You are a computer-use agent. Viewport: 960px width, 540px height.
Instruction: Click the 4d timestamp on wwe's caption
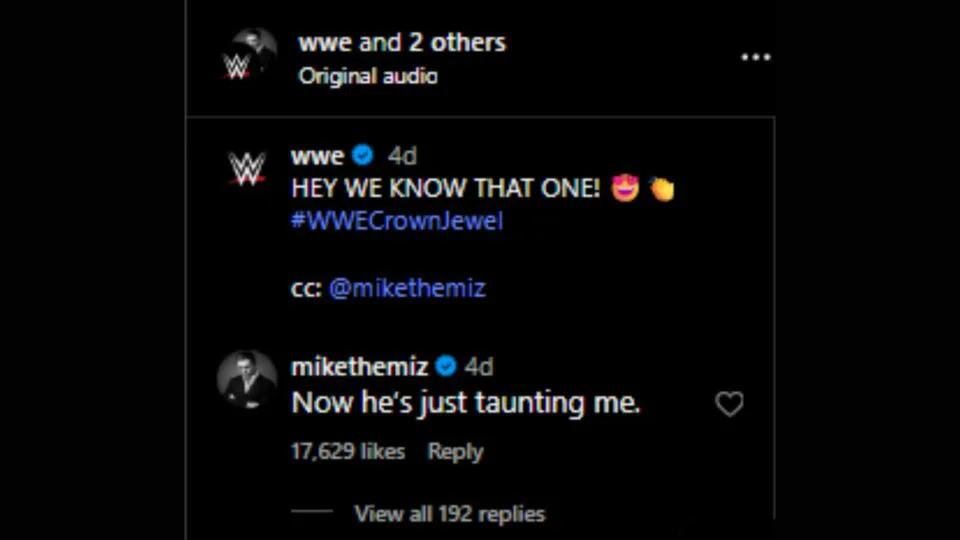coord(402,156)
